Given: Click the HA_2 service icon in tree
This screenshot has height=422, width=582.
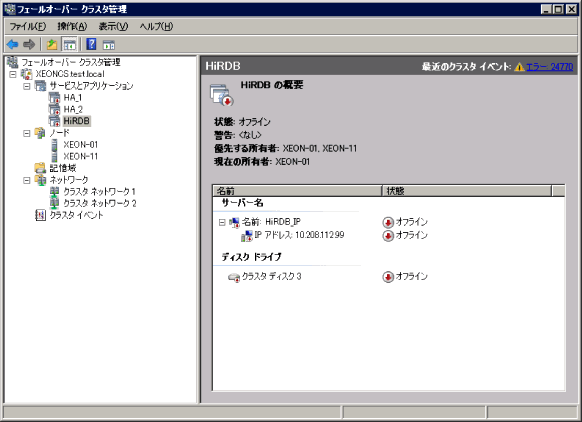Looking at the screenshot, I should point(54,109).
